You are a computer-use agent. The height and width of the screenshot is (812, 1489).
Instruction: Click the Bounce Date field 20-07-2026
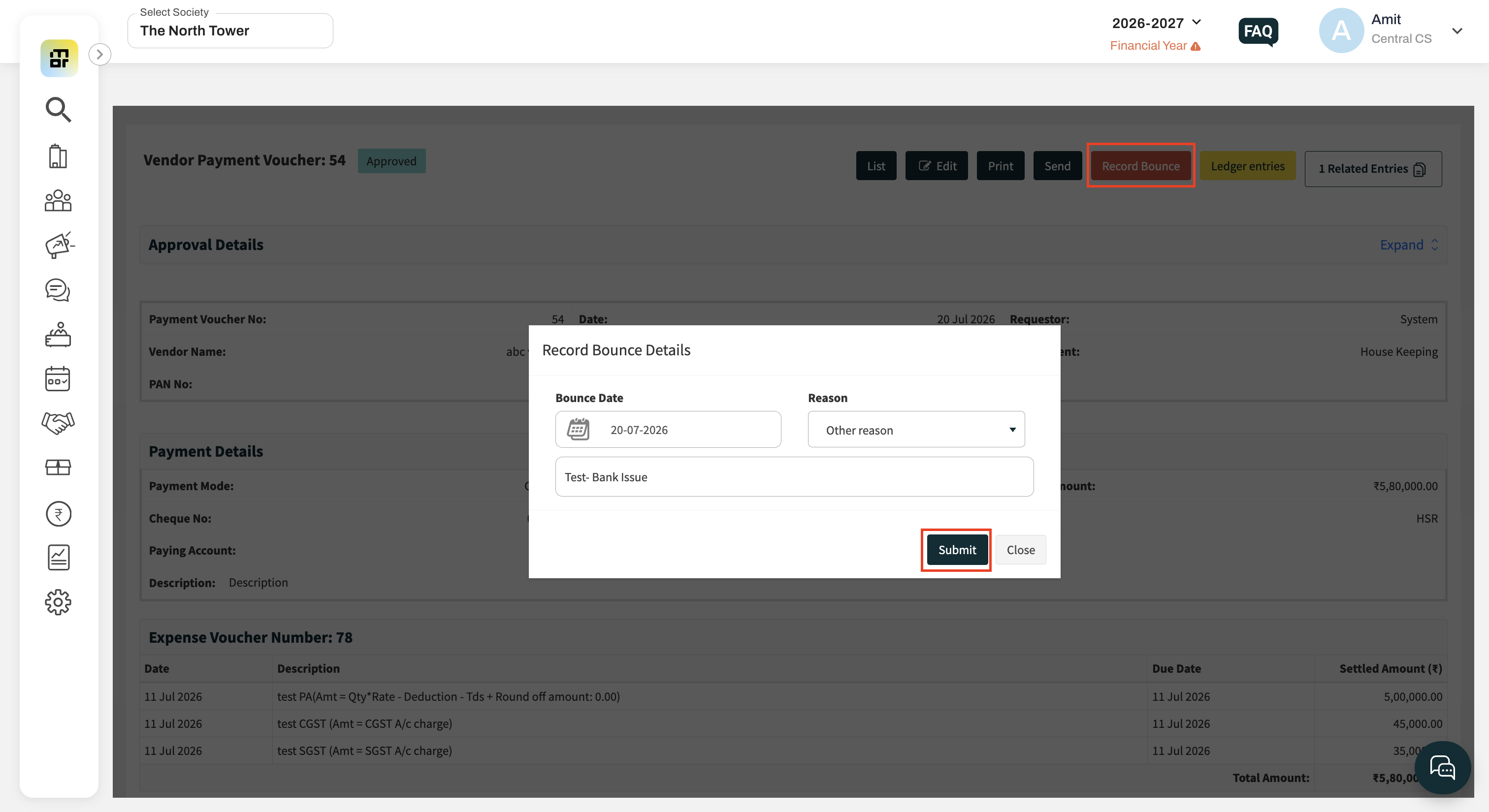point(668,429)
